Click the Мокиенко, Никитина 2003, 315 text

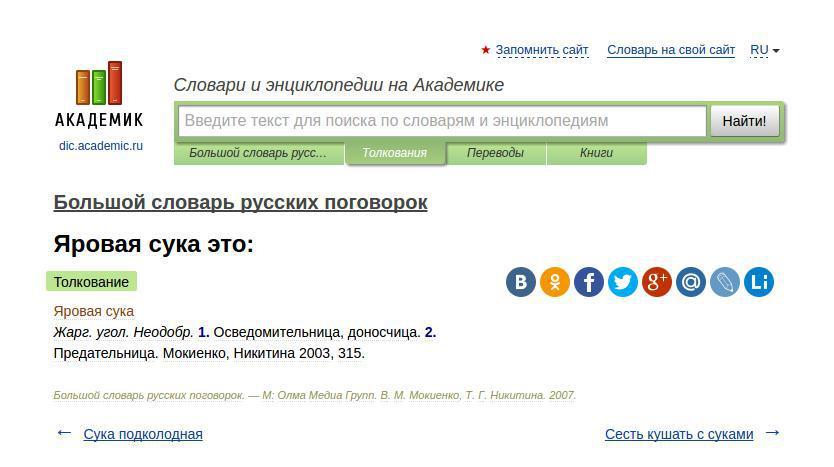pos(264,353)
